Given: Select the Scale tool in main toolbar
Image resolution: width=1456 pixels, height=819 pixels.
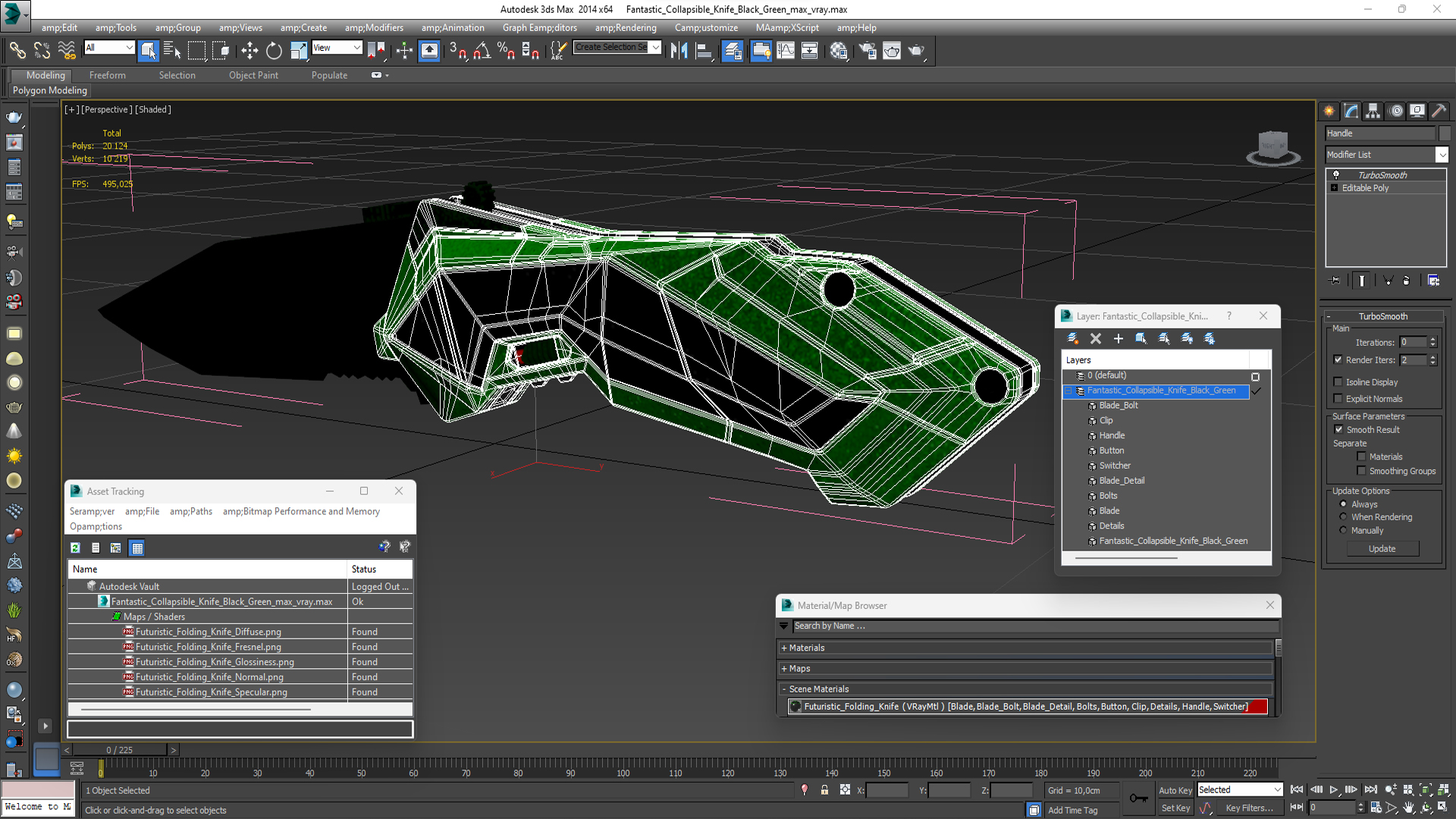Looking at the screenshot, I should [299, 51].
